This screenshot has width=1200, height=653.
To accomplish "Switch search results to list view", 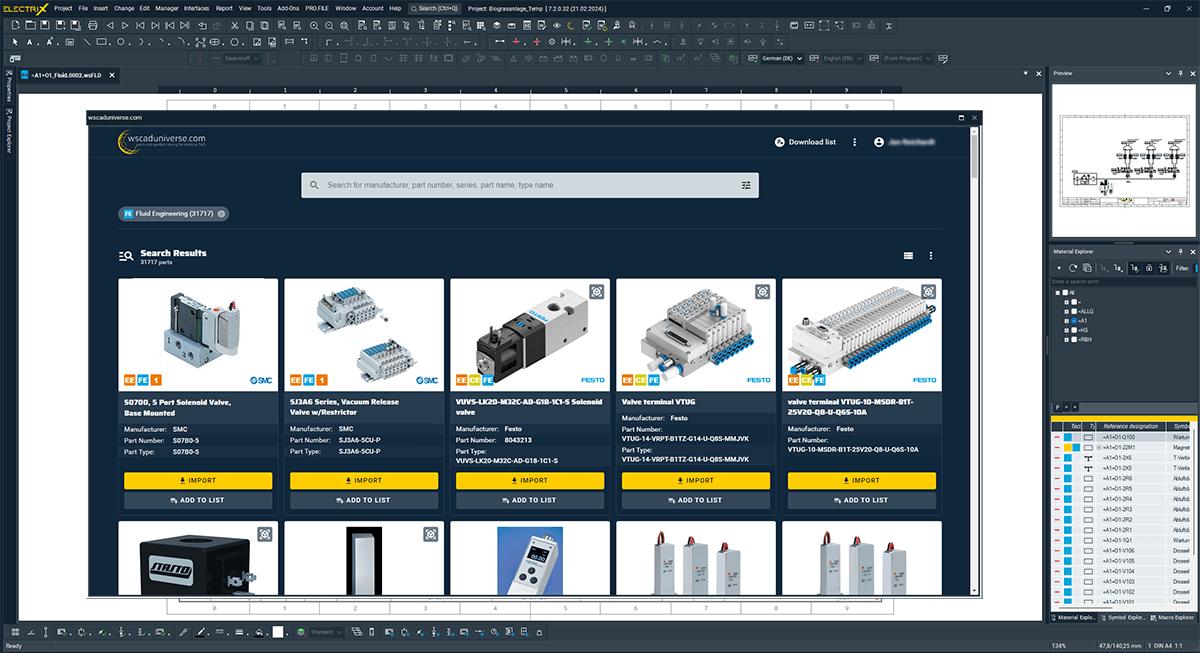I will tap(909, 256).
